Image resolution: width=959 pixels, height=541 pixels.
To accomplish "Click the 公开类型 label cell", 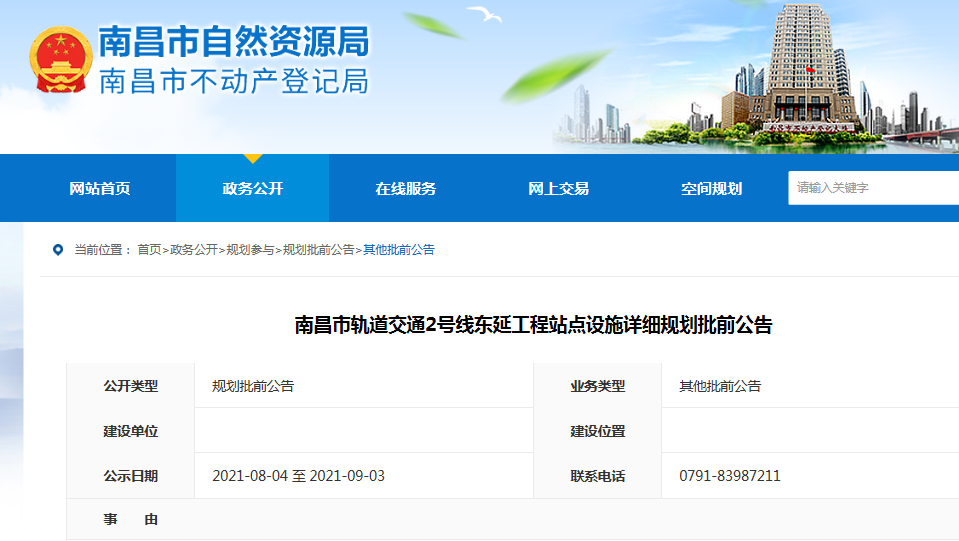I will pyautogui.click(x=130, y=386).
